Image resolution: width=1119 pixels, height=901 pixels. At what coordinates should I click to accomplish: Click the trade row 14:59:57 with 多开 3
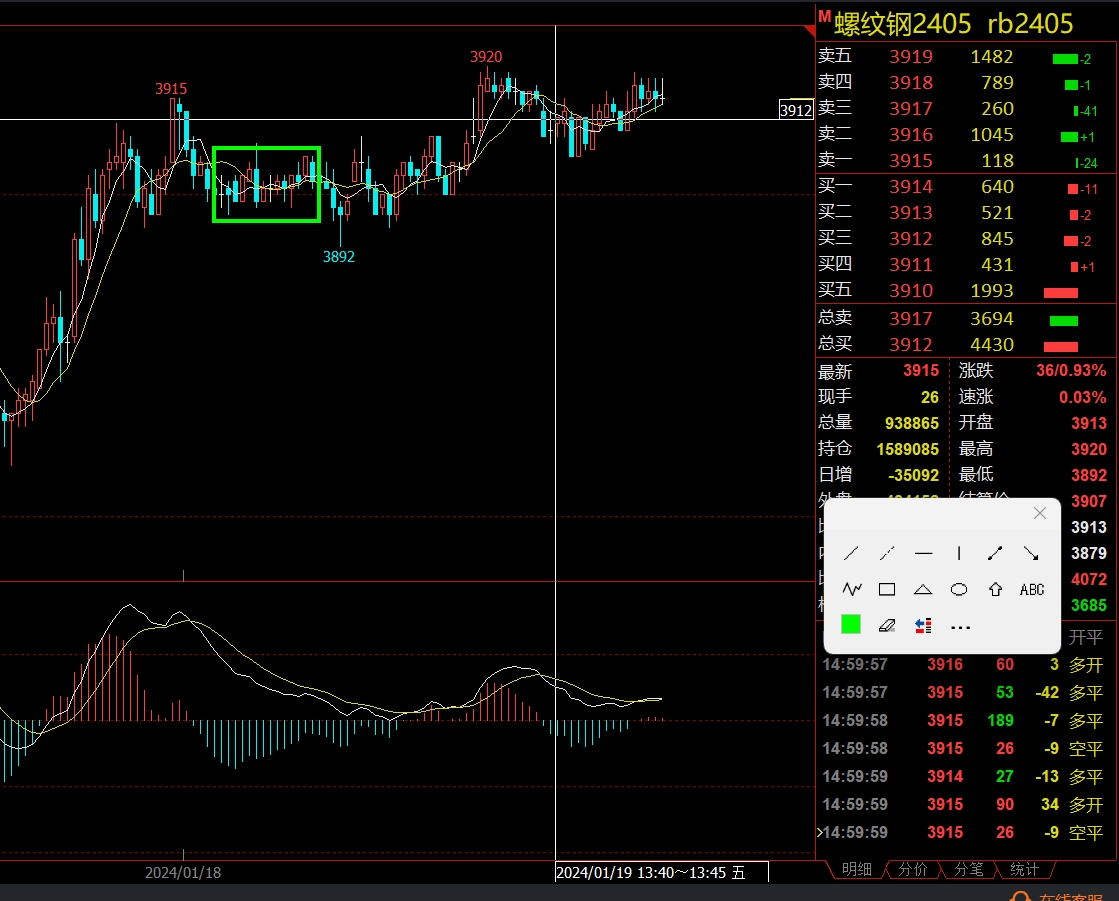tap(963, 665)
